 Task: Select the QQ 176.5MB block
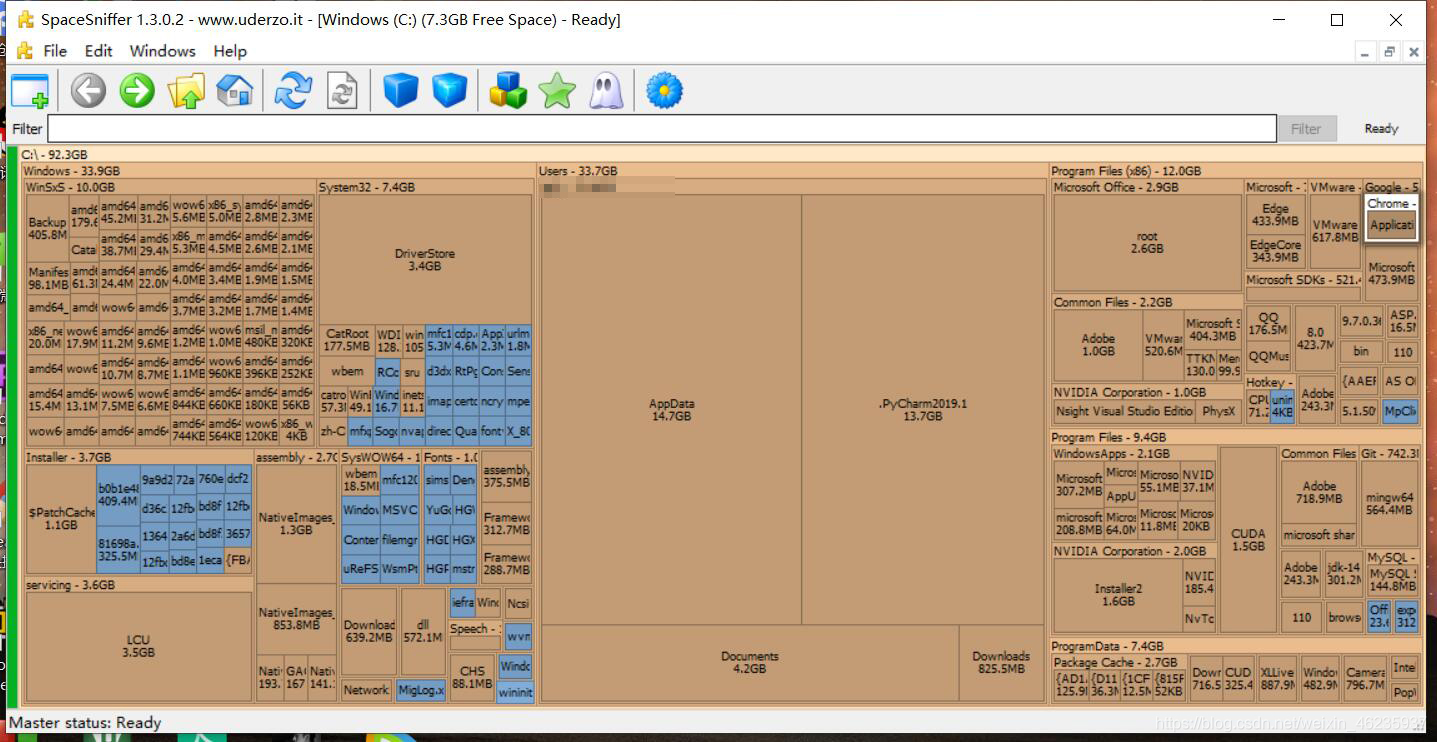click(1268, 324)
